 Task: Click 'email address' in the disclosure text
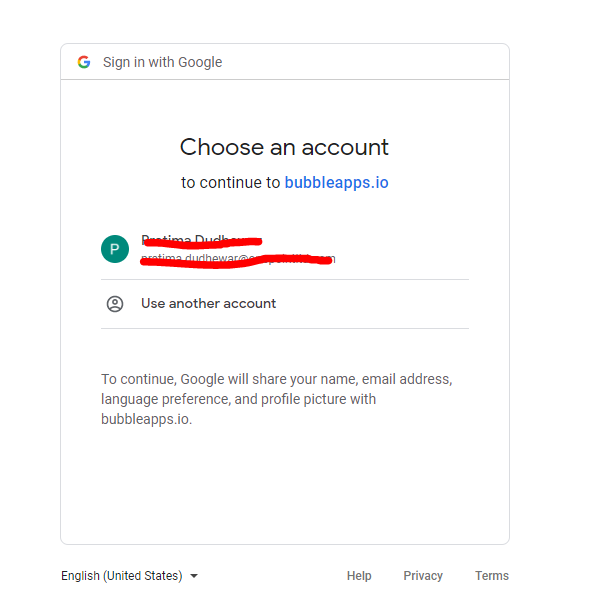[407, 380]
